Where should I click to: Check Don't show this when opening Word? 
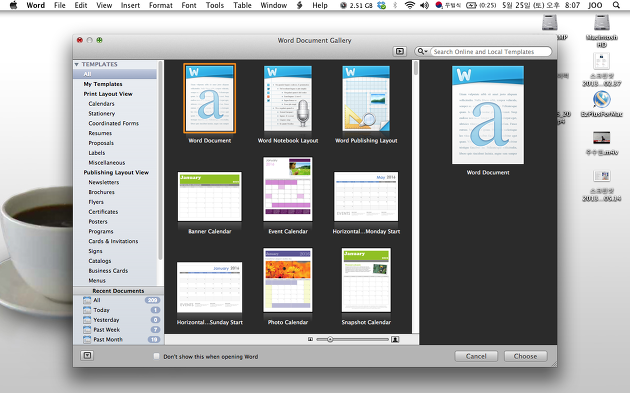coord(156,356)
